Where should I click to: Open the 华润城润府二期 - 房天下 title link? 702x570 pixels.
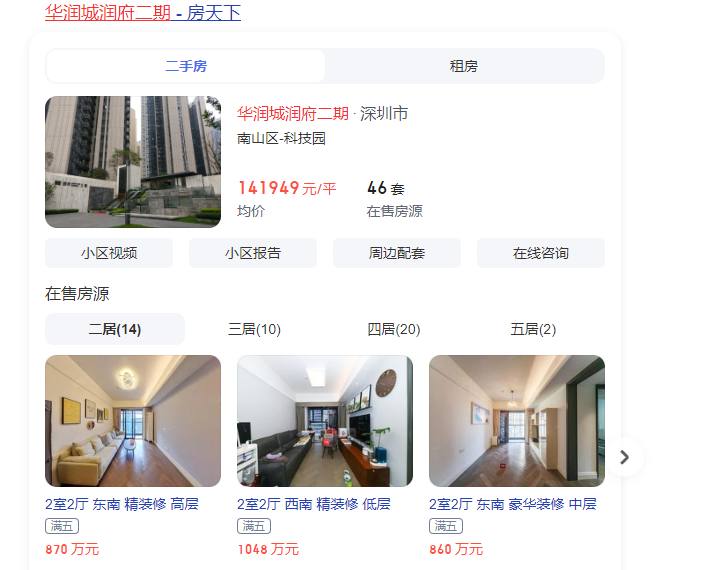tap(143, 13)
